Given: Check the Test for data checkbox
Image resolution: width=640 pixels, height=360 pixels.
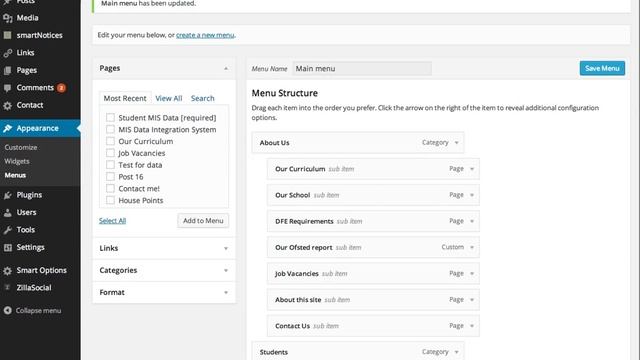Looking at the screenshot, I should (x=110, y=165).
